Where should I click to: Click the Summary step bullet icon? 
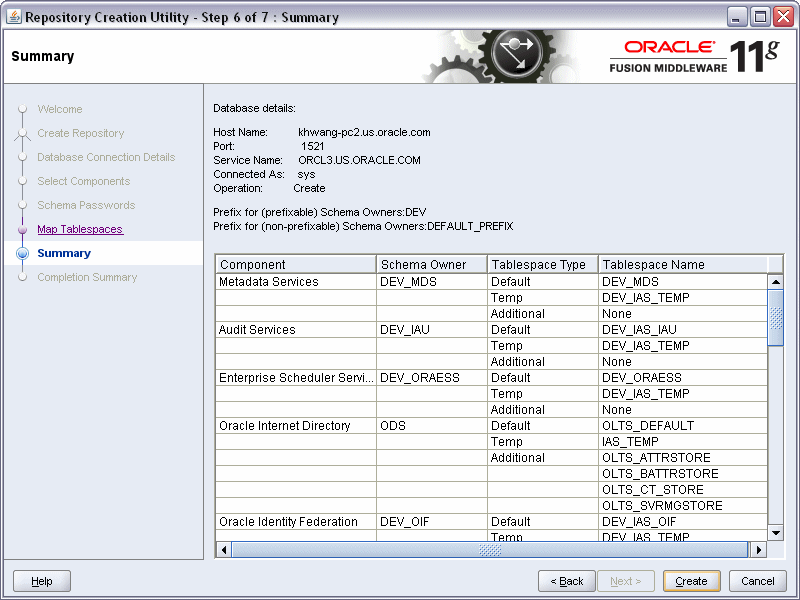[22, 253]
